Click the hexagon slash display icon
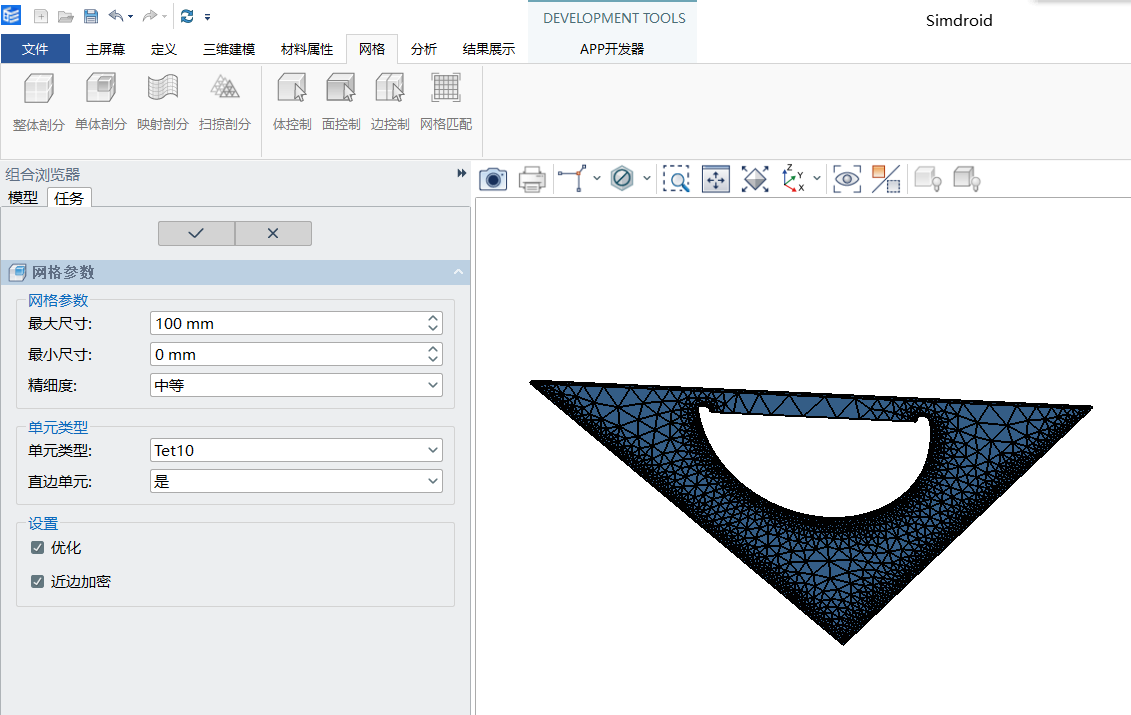Screen dimensions: 1131x715 click(622, 177)
